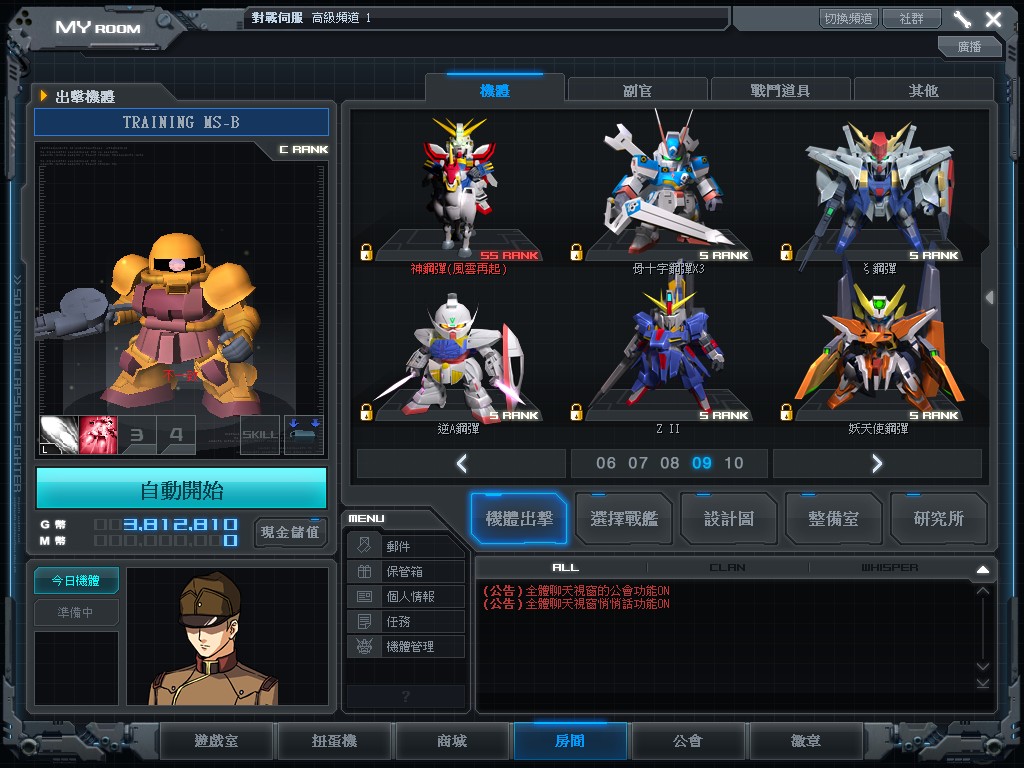
Task: Click the SKILL slot icon
Action: tap(260, 435)
